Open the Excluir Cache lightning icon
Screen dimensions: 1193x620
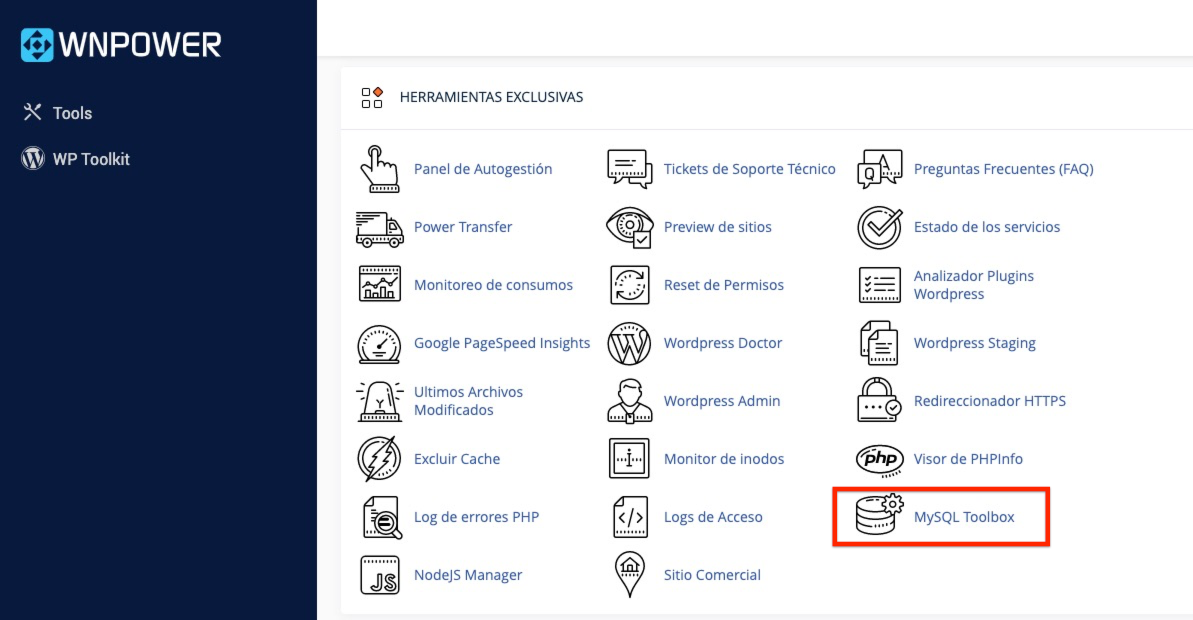coord(379,459)
